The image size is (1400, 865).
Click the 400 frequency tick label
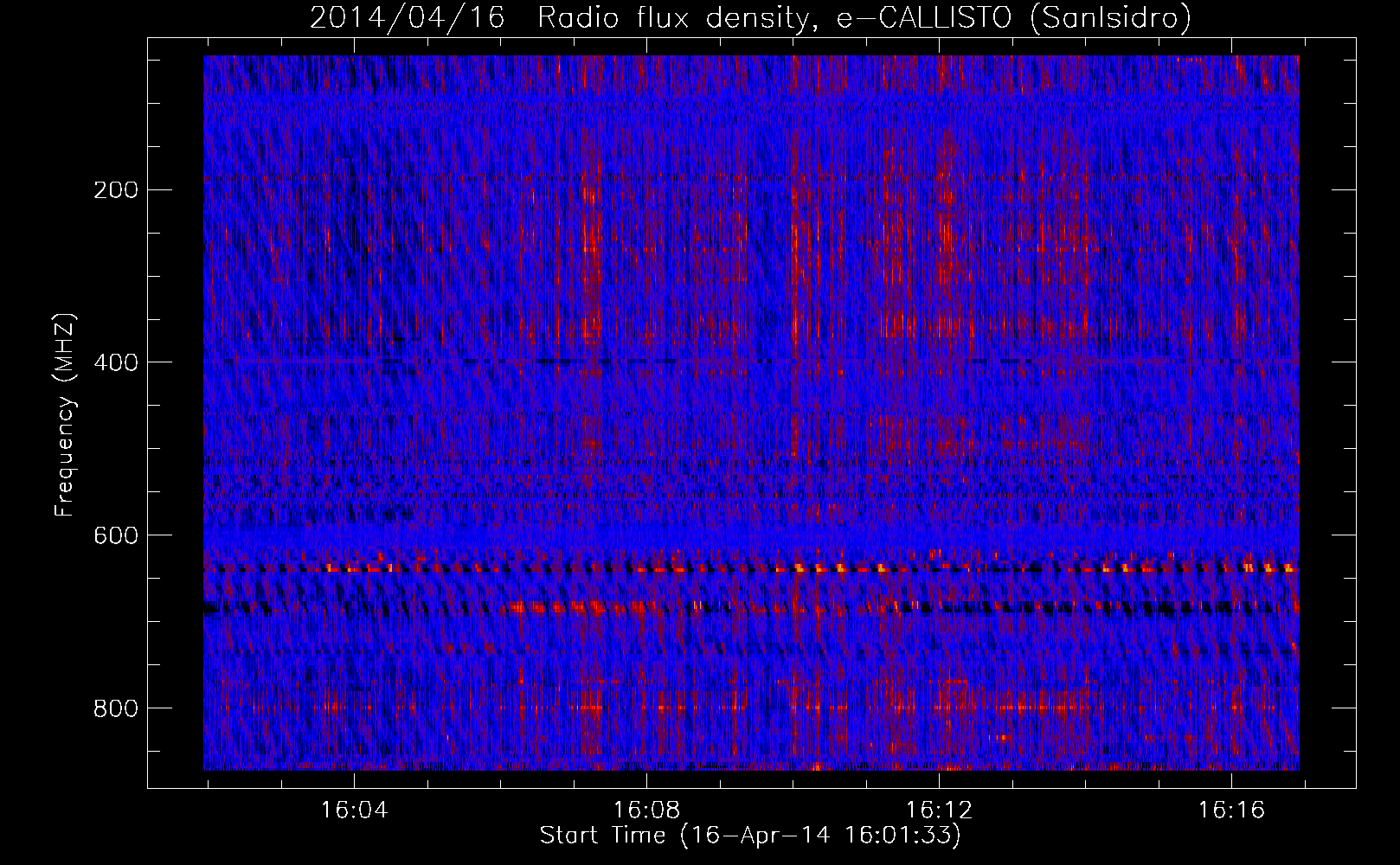click(x=116, y=362)
